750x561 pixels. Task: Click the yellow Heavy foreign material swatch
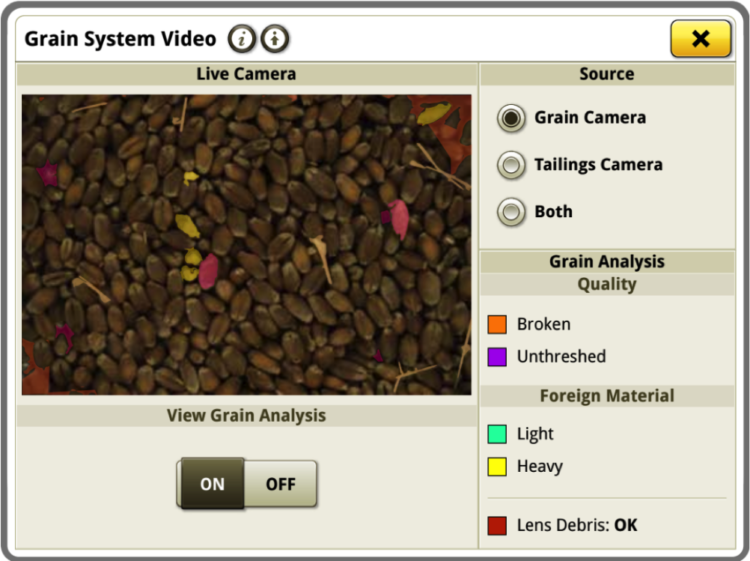pos(497,466)
